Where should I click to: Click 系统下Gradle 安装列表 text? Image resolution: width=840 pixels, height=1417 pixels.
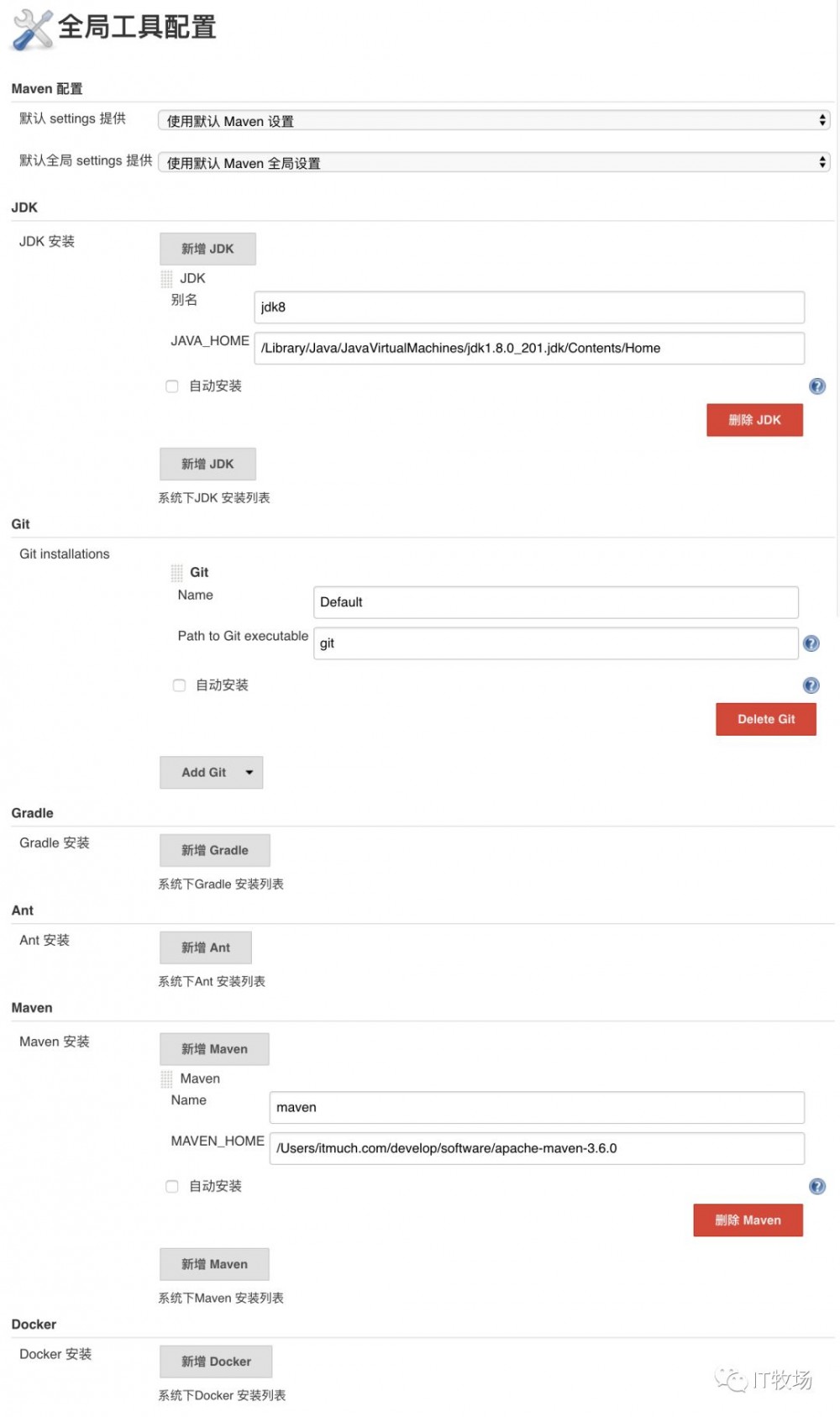tap(221, 884)
